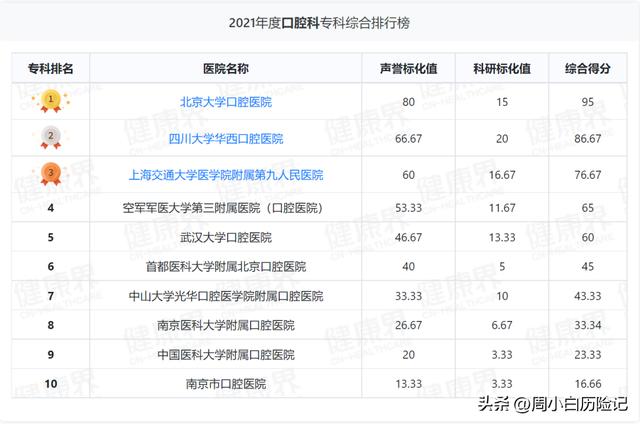Image resolution: width=640 pixels, height=424 pixels.
Task: Click the 专科排名 column header
Action: click(x=51, y=69)
